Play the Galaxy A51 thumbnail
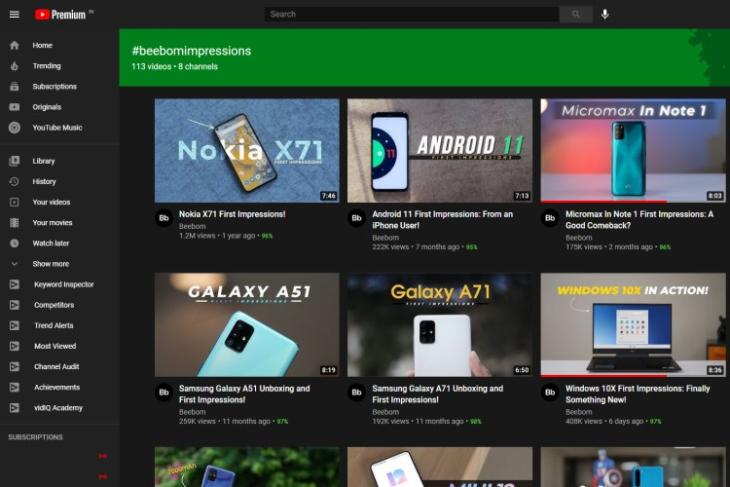Viewport: 730px width, 487px height. coord(247,325)
